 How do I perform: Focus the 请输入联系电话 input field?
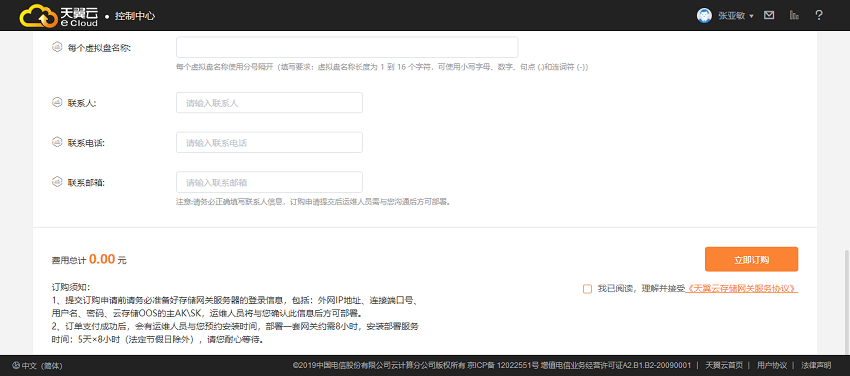pyautogui.click(x=269, y=142)
